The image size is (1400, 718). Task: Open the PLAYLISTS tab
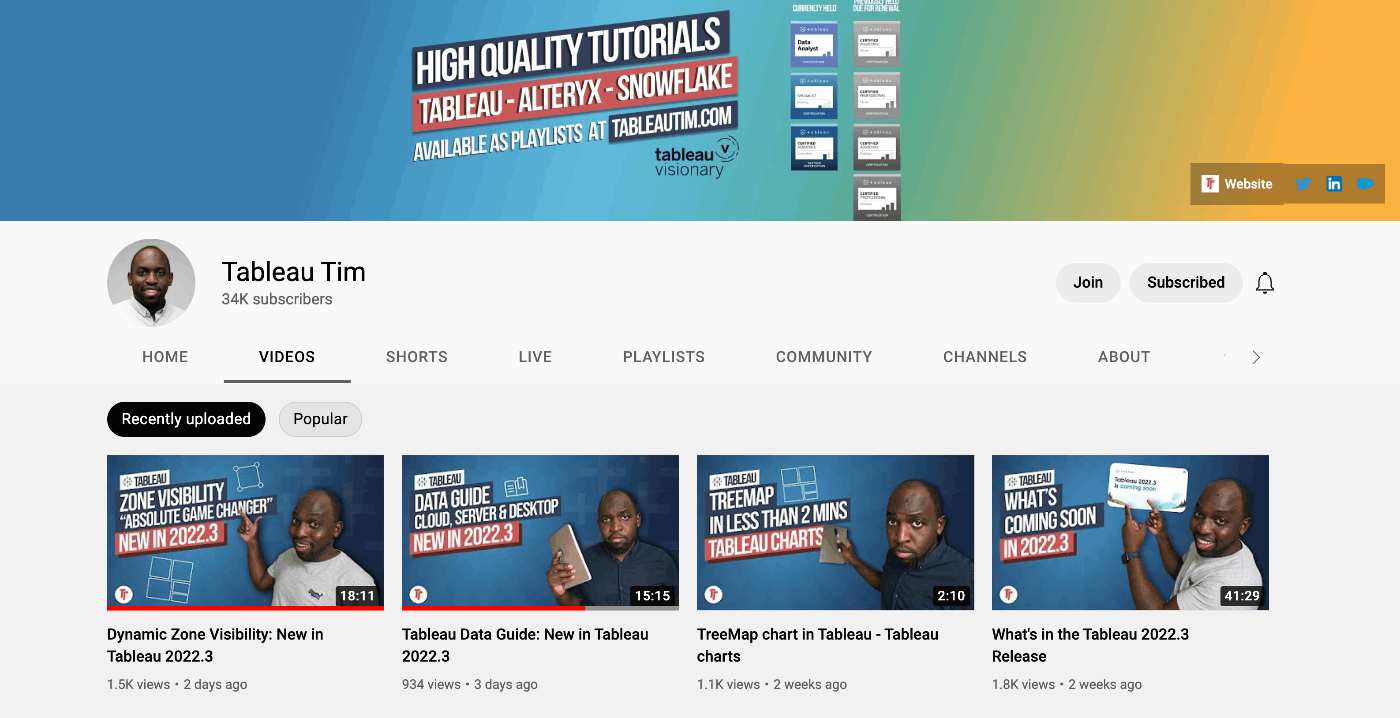coord(664,357)
